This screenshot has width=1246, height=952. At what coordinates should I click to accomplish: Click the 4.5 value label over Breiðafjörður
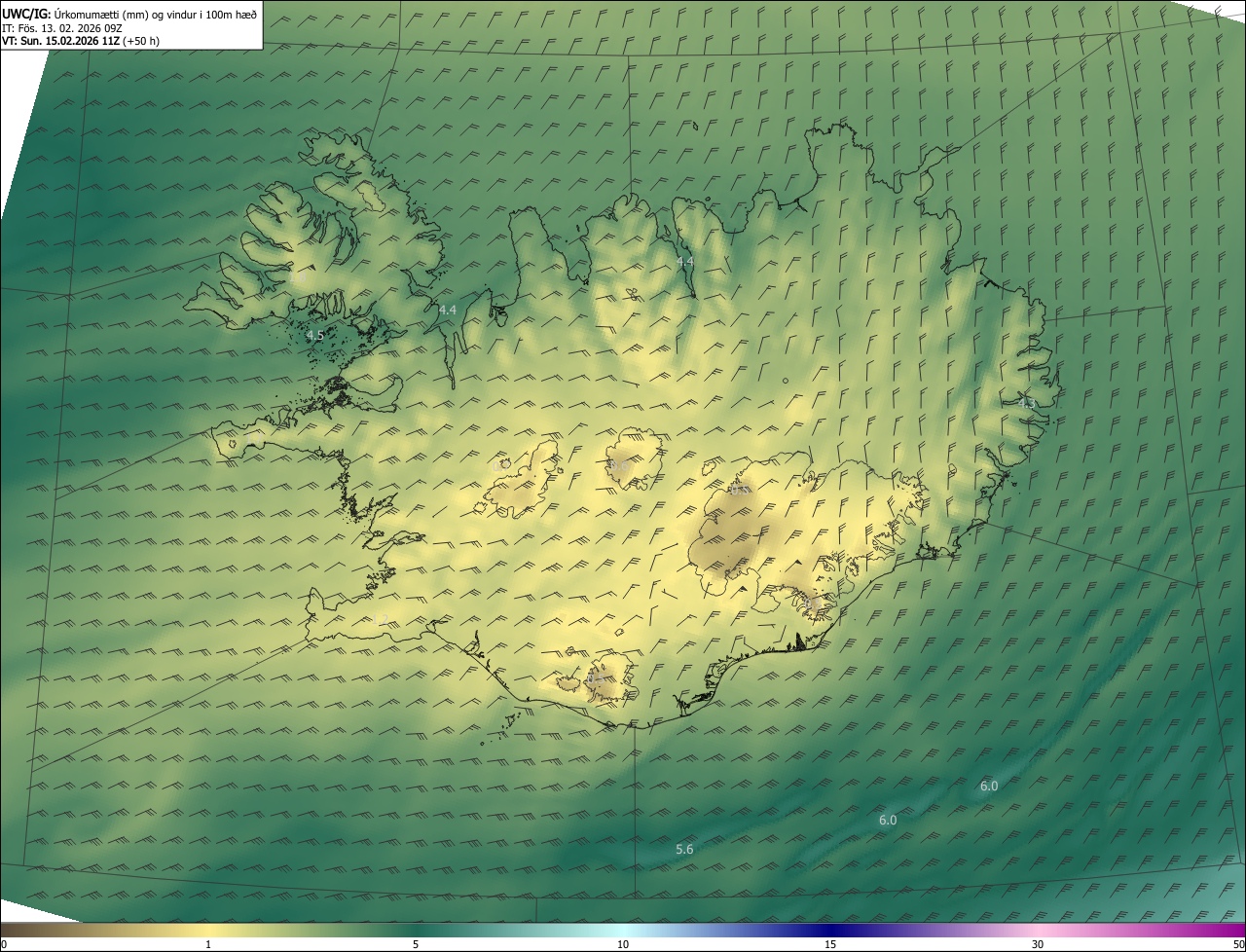(314, 335)
